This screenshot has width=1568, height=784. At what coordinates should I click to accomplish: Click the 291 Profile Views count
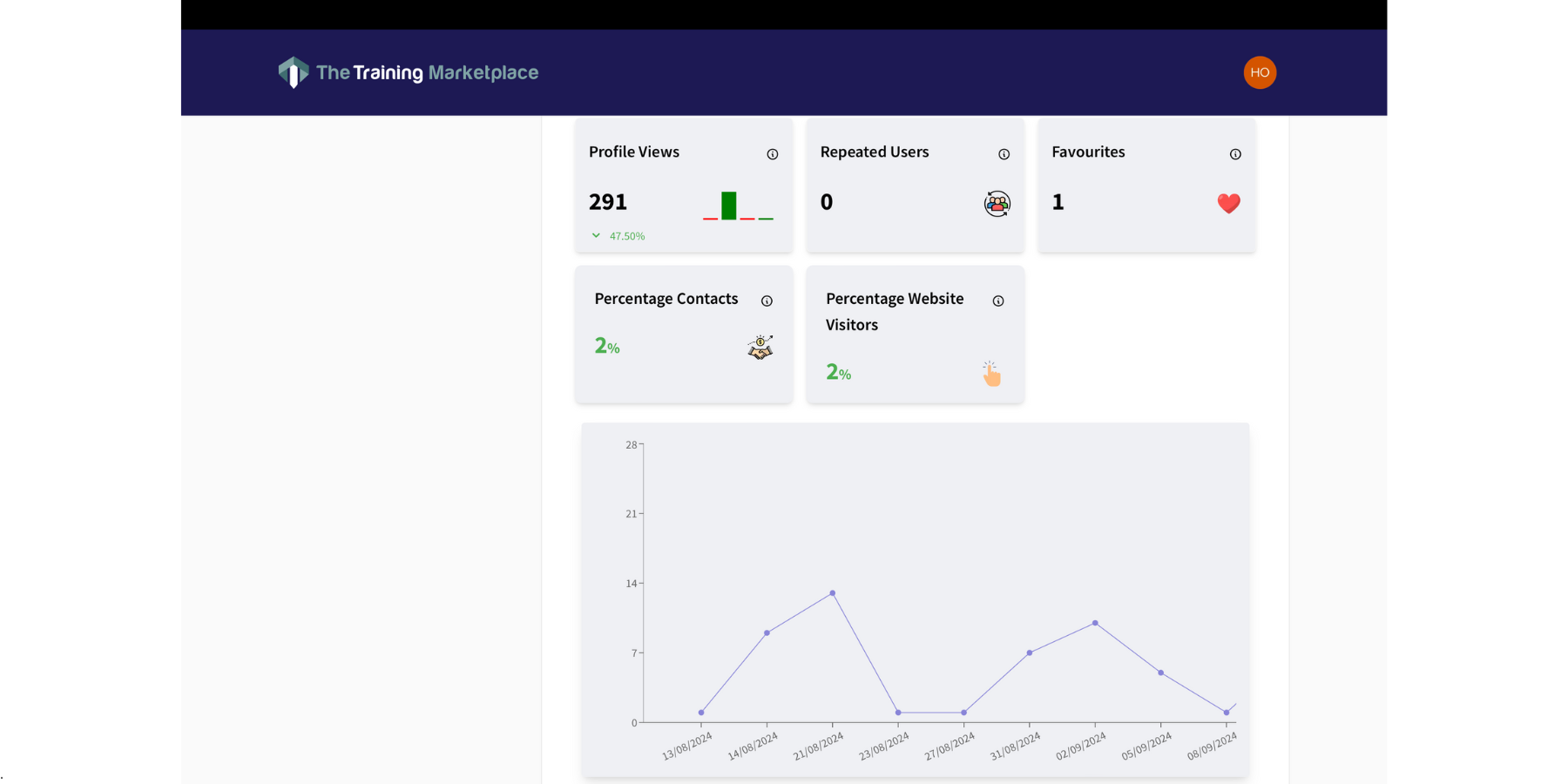point(608,202)
